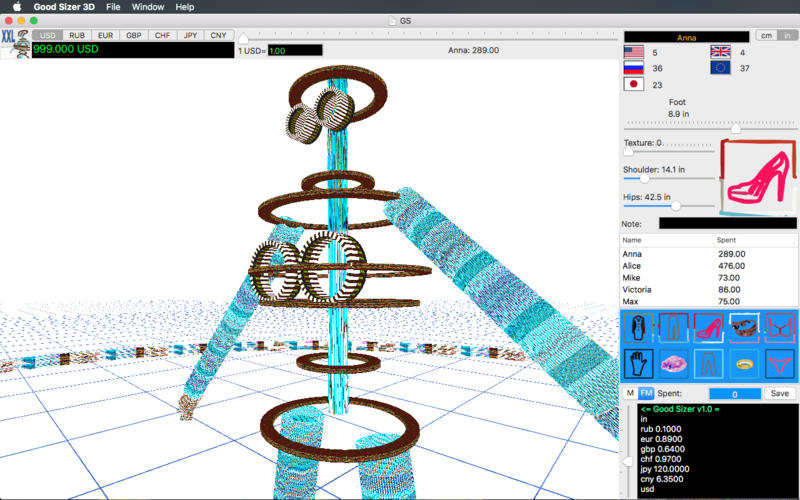Open the Apple menu
Image resolution: width=800 pixels, height=500 pixels.
click(x=17, y=7)
